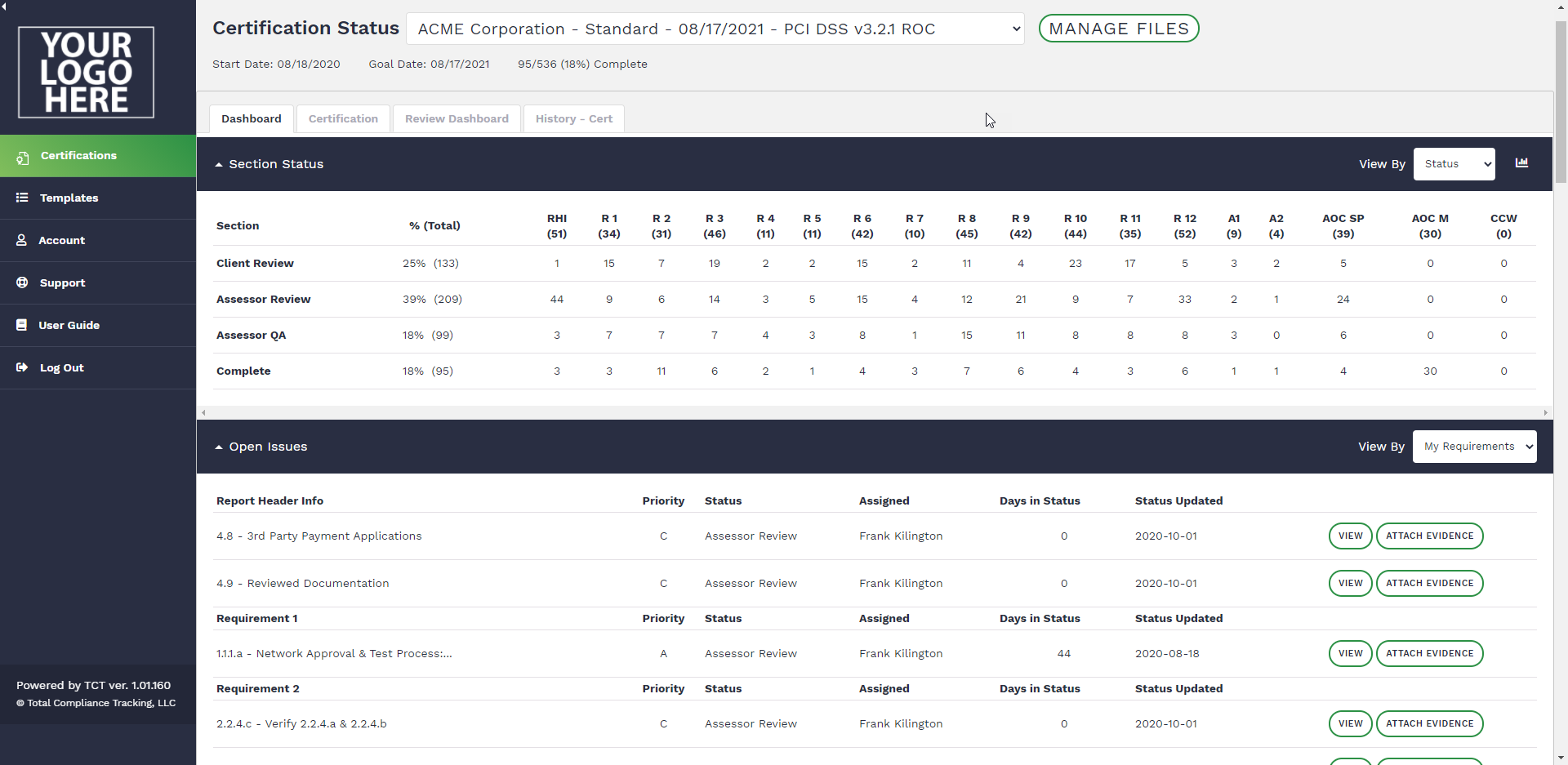Click the Manage Files button

[1119, 29]
